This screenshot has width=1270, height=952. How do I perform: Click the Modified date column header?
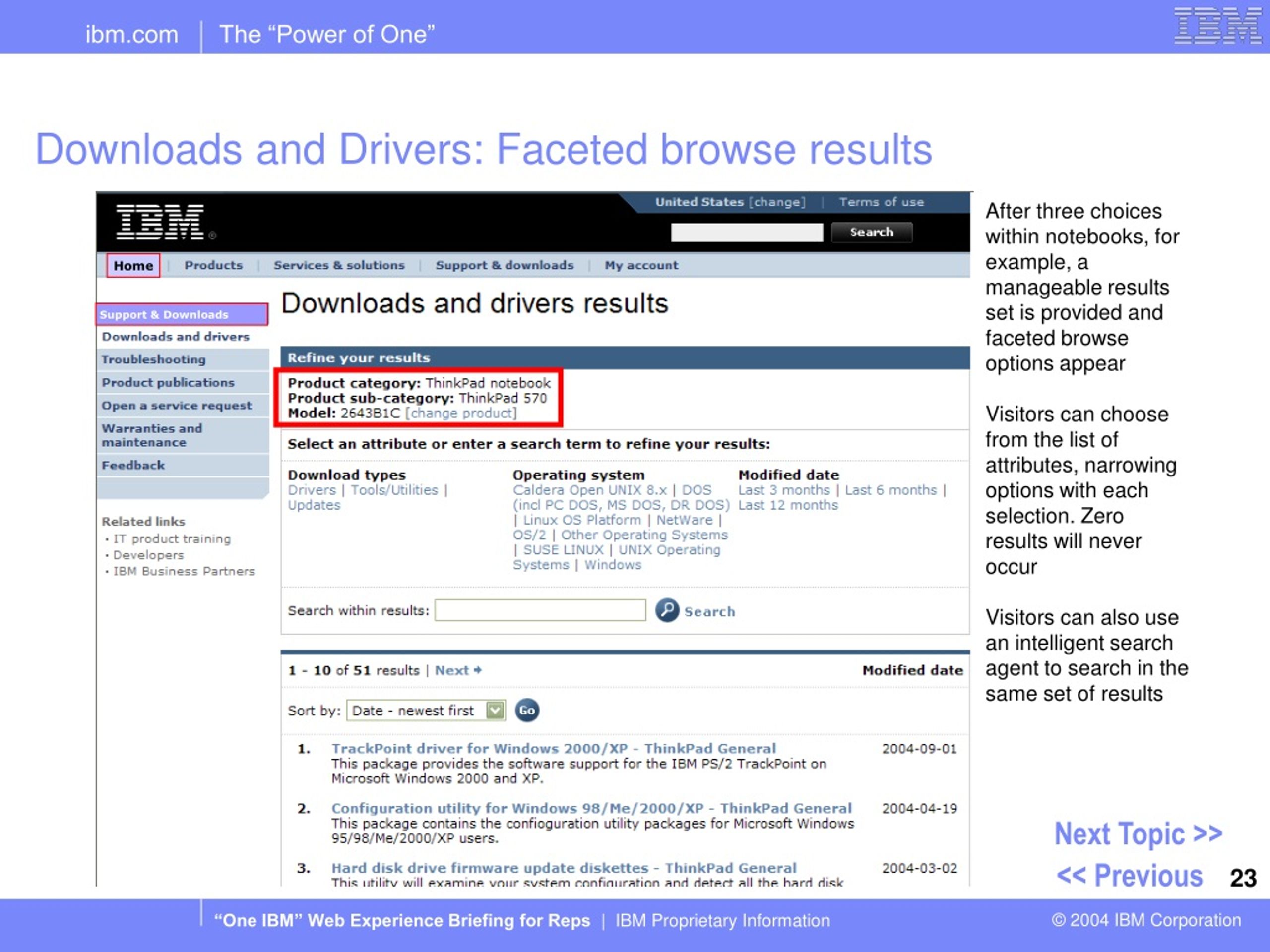click(x=912, y=670)
